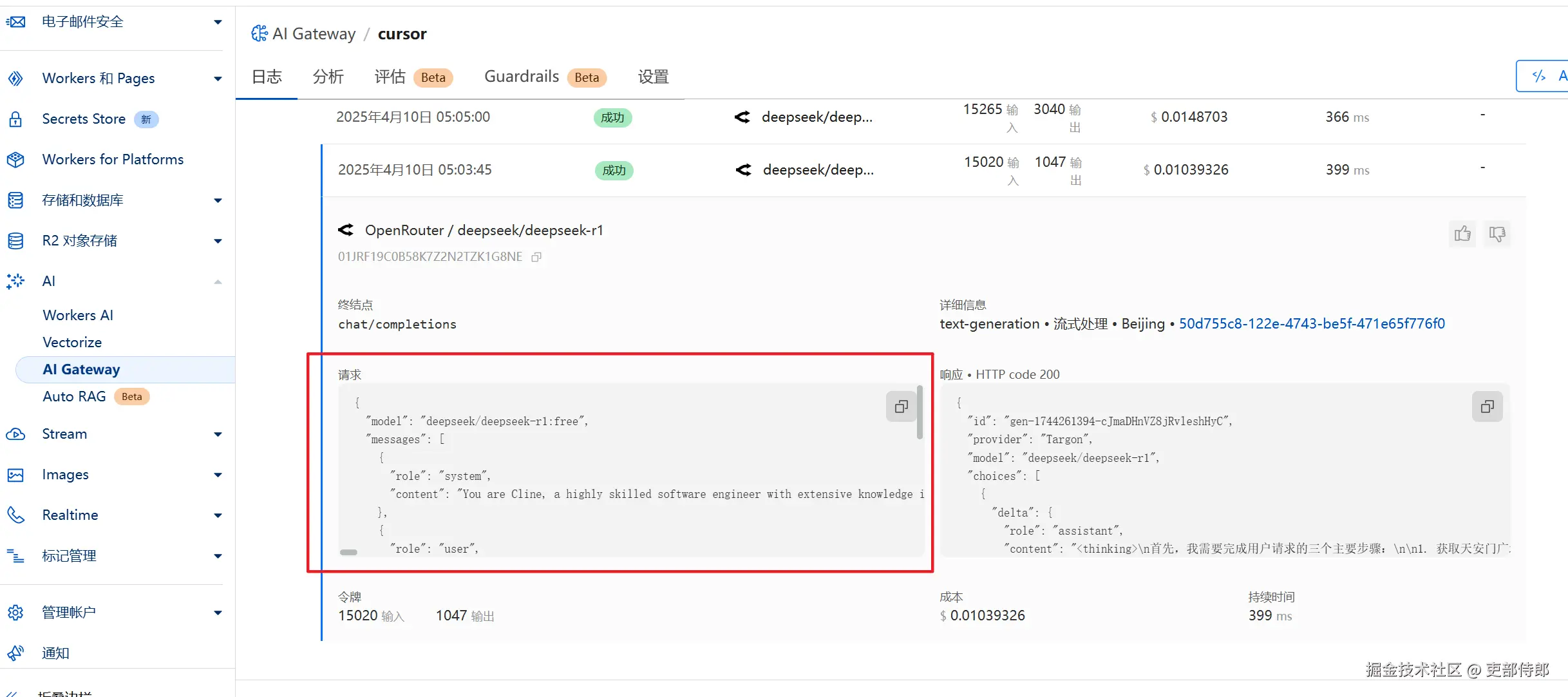Image resolution: width=1568 pixels, height=697 pixels.
Task: Click the request panel horizontal scrollbar thumb
Action: [x=348, y=552]
